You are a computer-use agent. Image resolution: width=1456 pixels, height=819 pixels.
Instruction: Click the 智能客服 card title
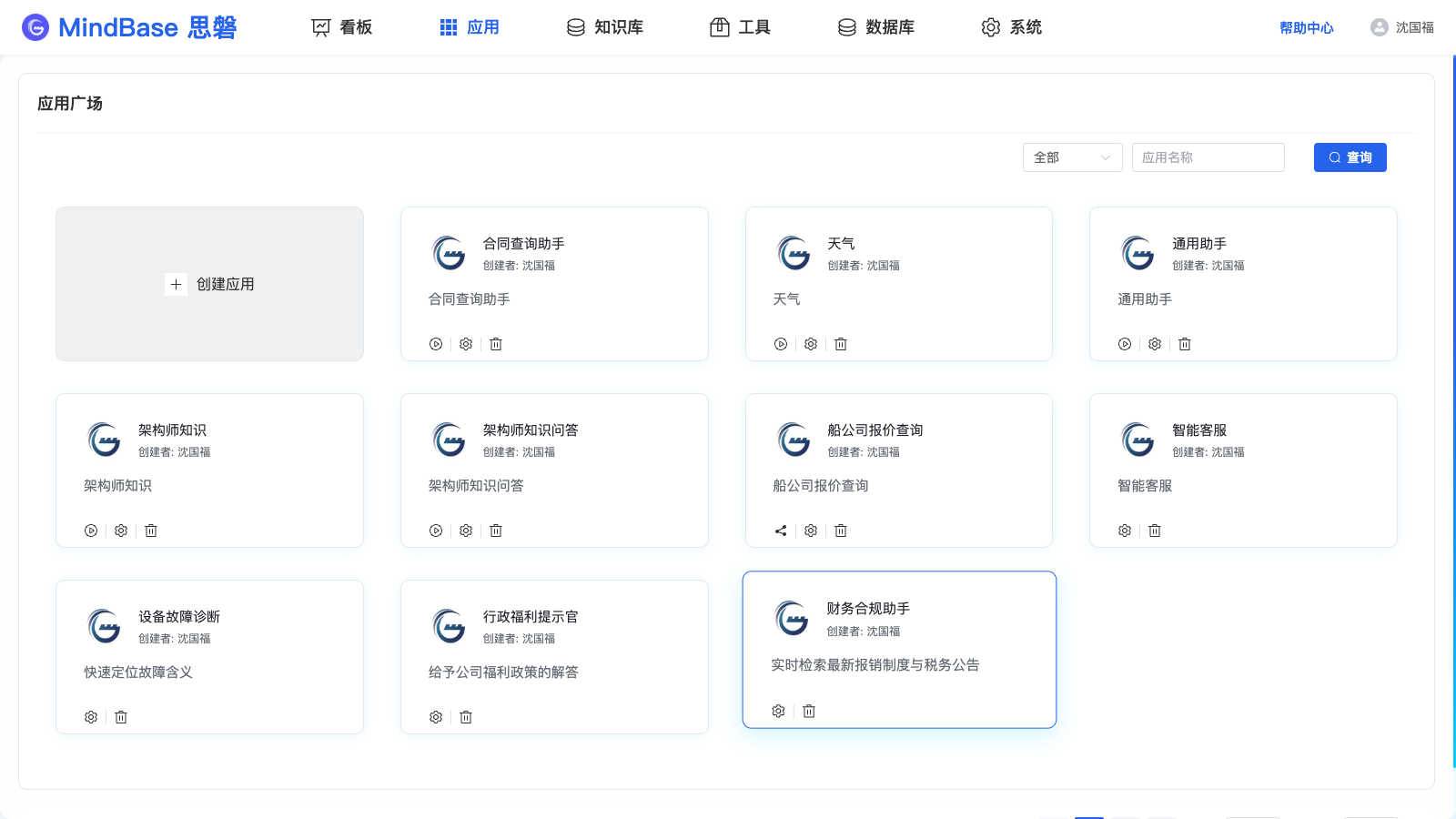click(1199, 430)
